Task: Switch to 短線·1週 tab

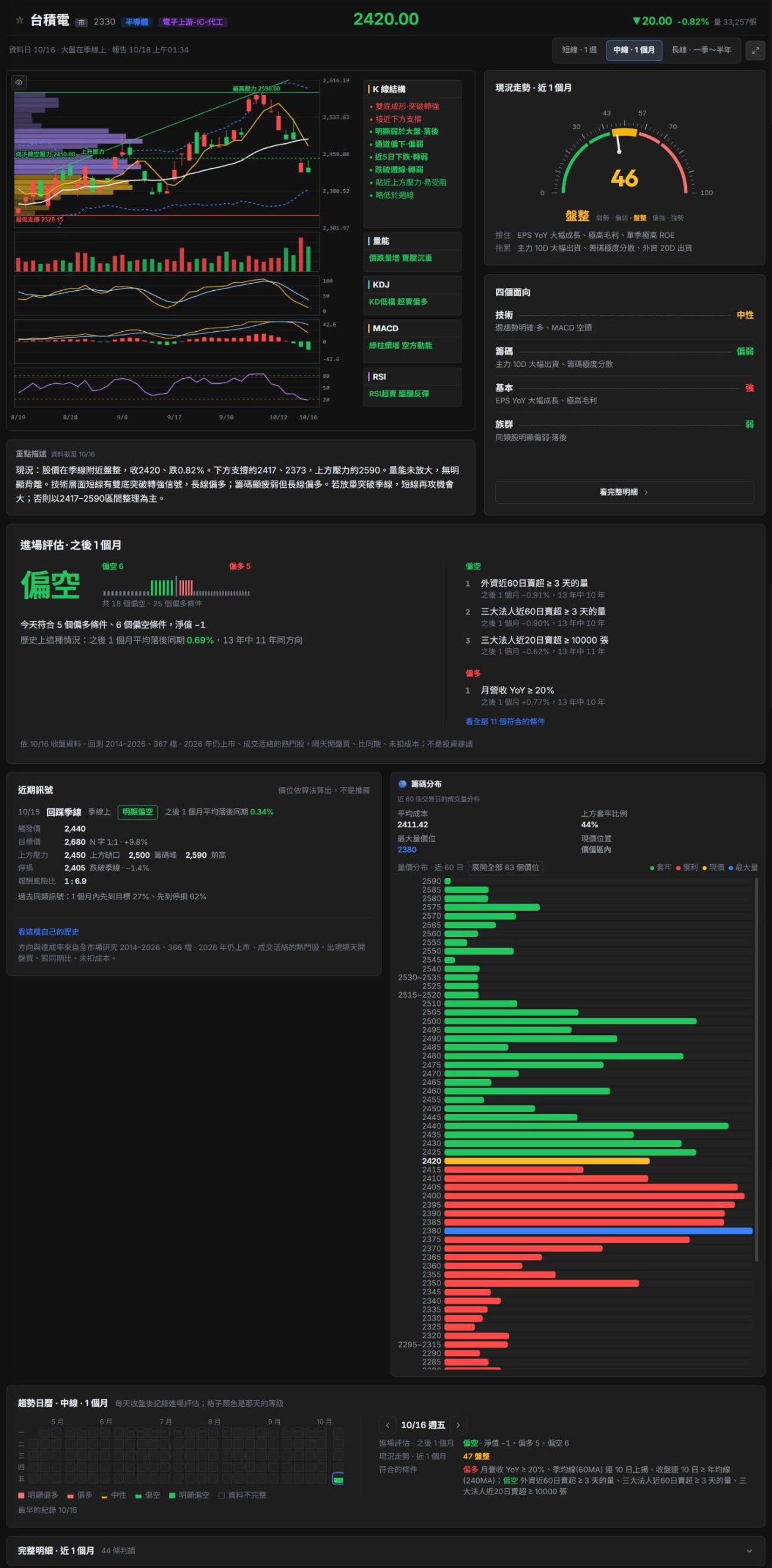Action: pyautogui.click(x=580, y=50)
